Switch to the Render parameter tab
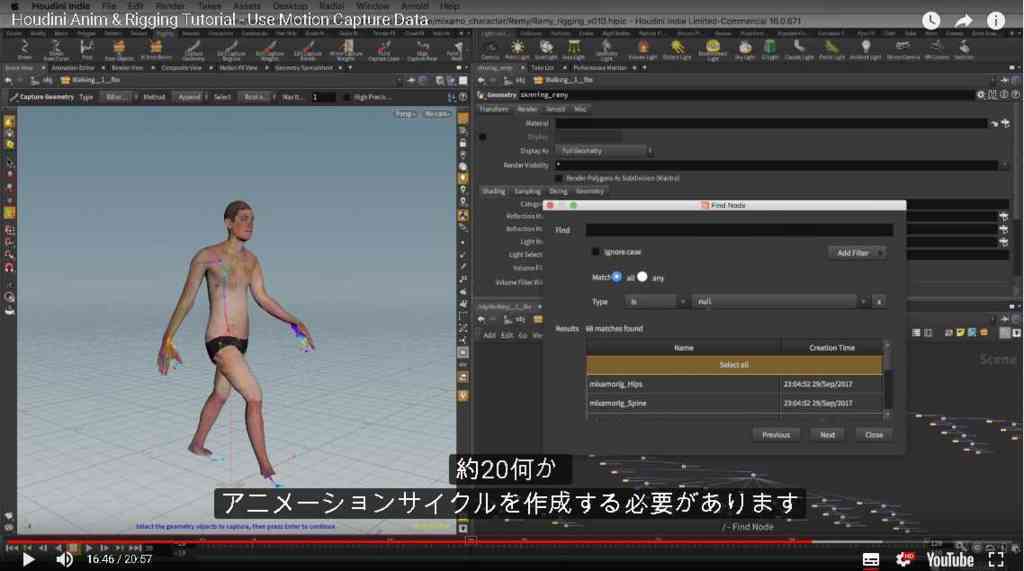Screen dimensions: 1024x571 click(526, 109)
